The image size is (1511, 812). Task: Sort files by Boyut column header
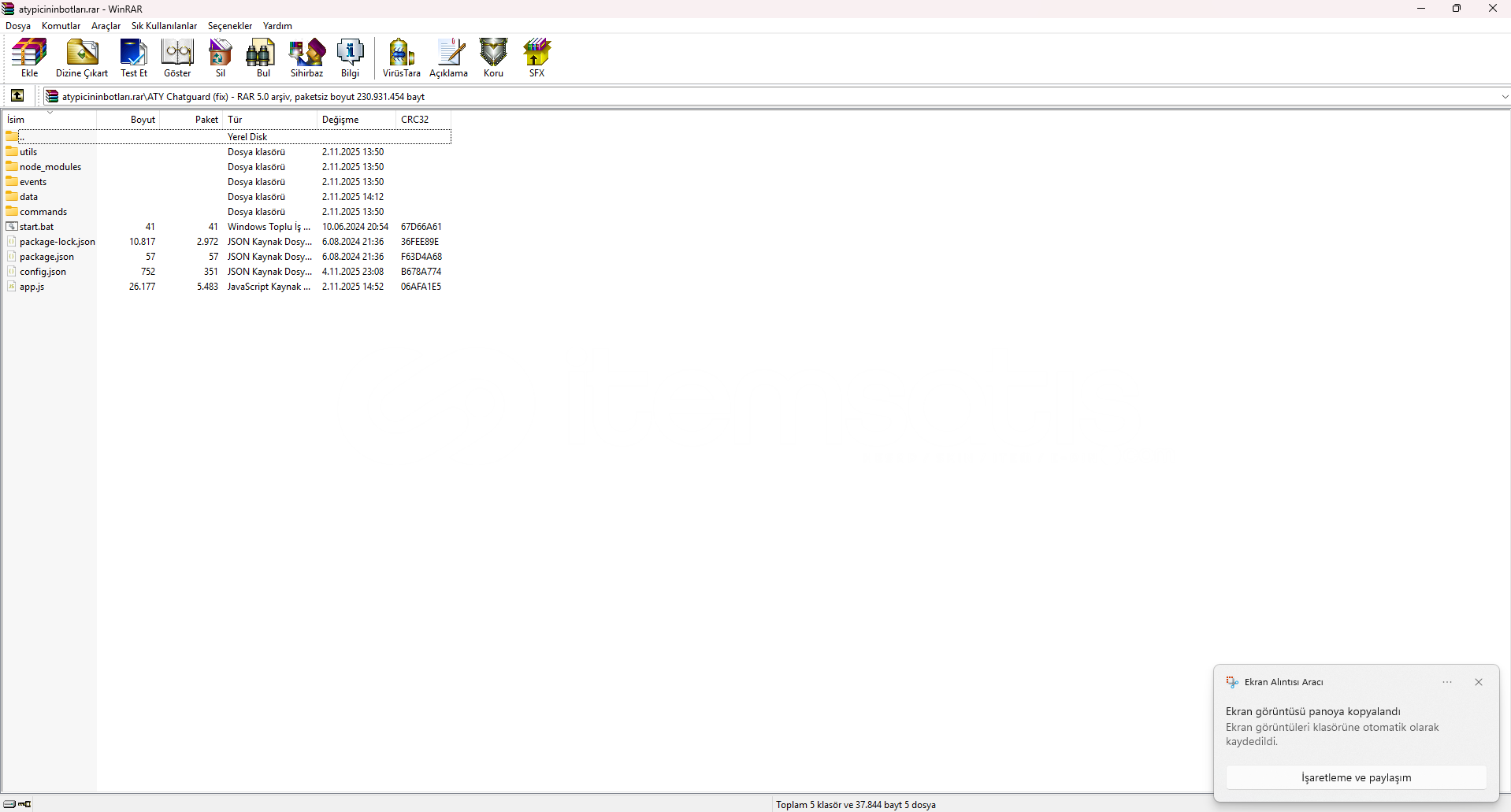pos(143,120)
